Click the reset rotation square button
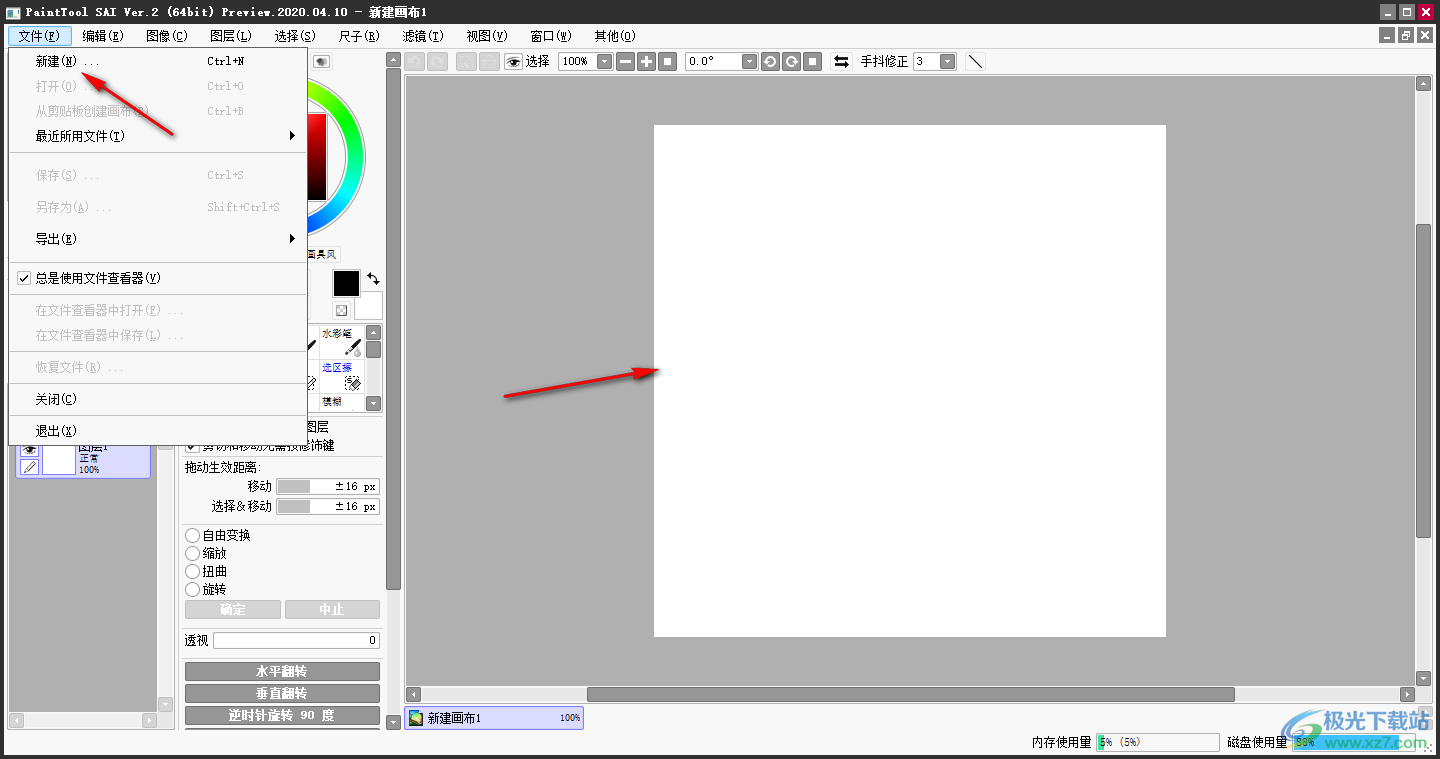1440x759 pixels. (x=814, y=61)
